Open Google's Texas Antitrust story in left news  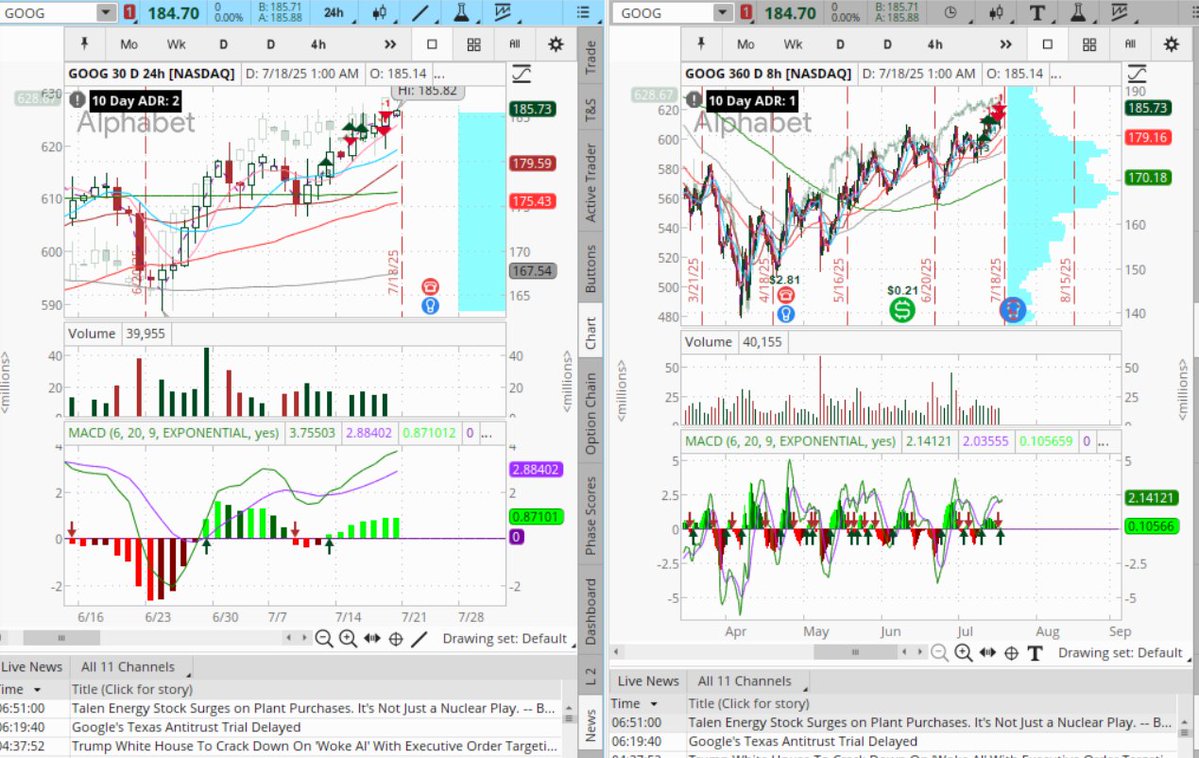pos(186,727)
